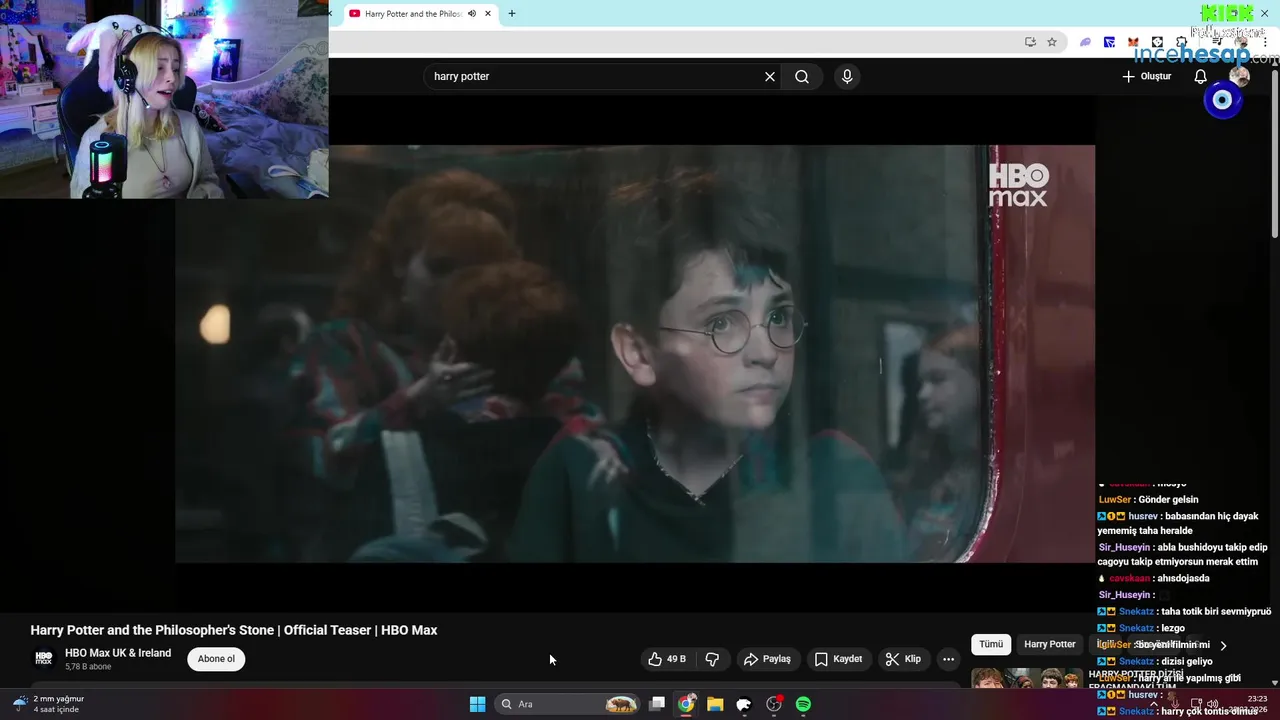The height and width of the screenshot is (720, 1280).
Task: Create a clip with the Klip button
Action: pos(903,659)
